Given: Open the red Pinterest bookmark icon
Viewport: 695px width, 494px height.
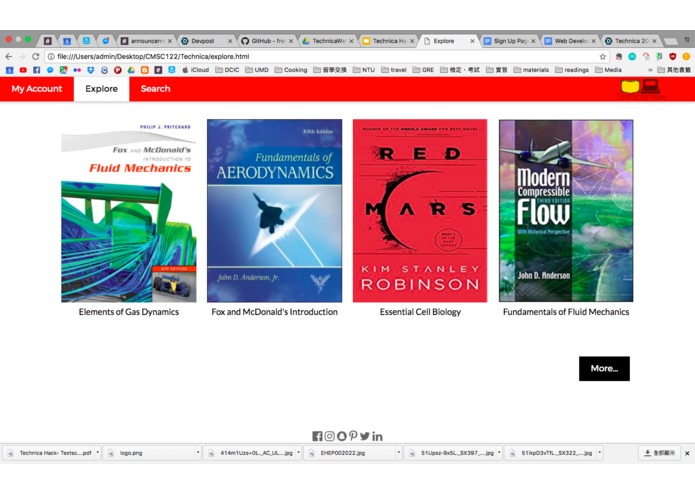Looking at the screenshot, I should [118, 70].
